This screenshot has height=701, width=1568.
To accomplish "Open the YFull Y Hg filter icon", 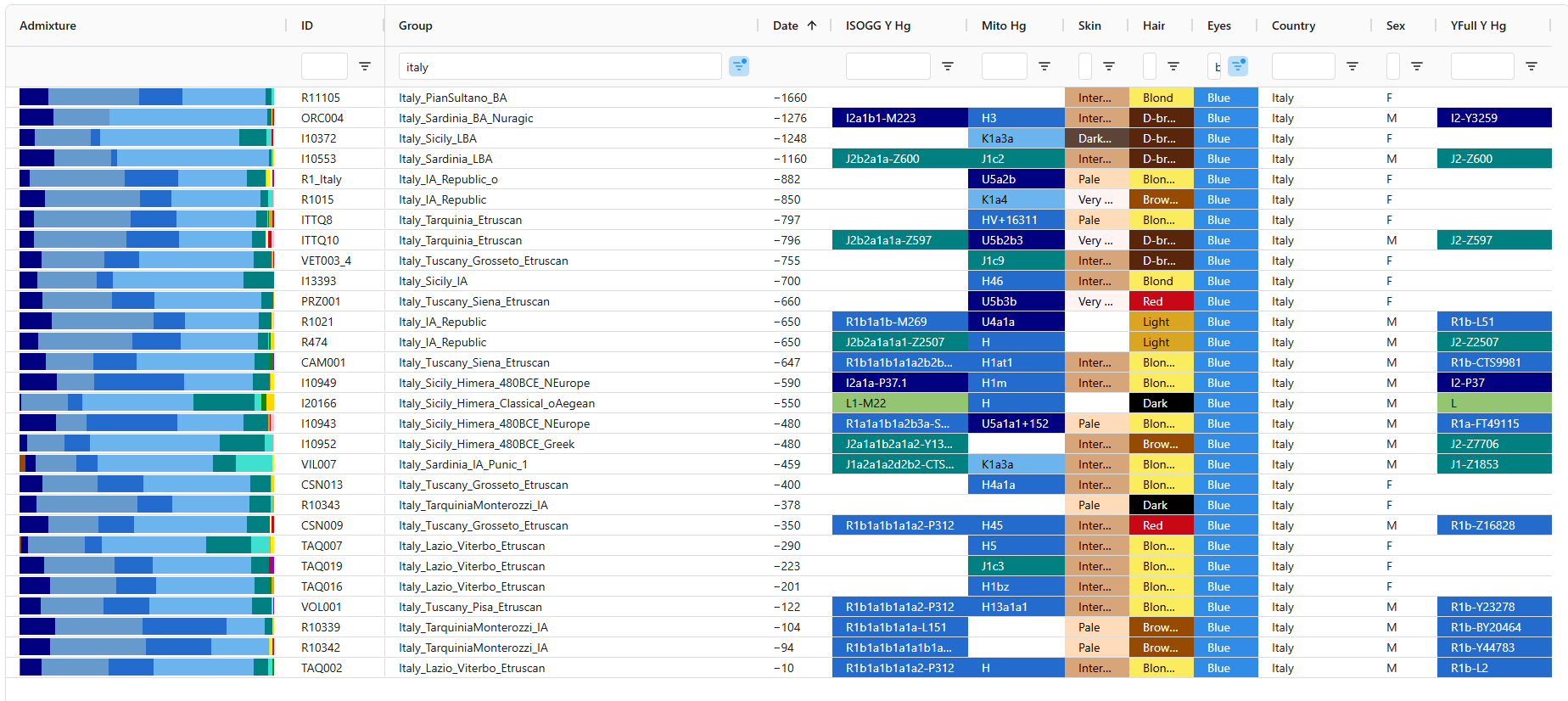I will coord(1532,66).
